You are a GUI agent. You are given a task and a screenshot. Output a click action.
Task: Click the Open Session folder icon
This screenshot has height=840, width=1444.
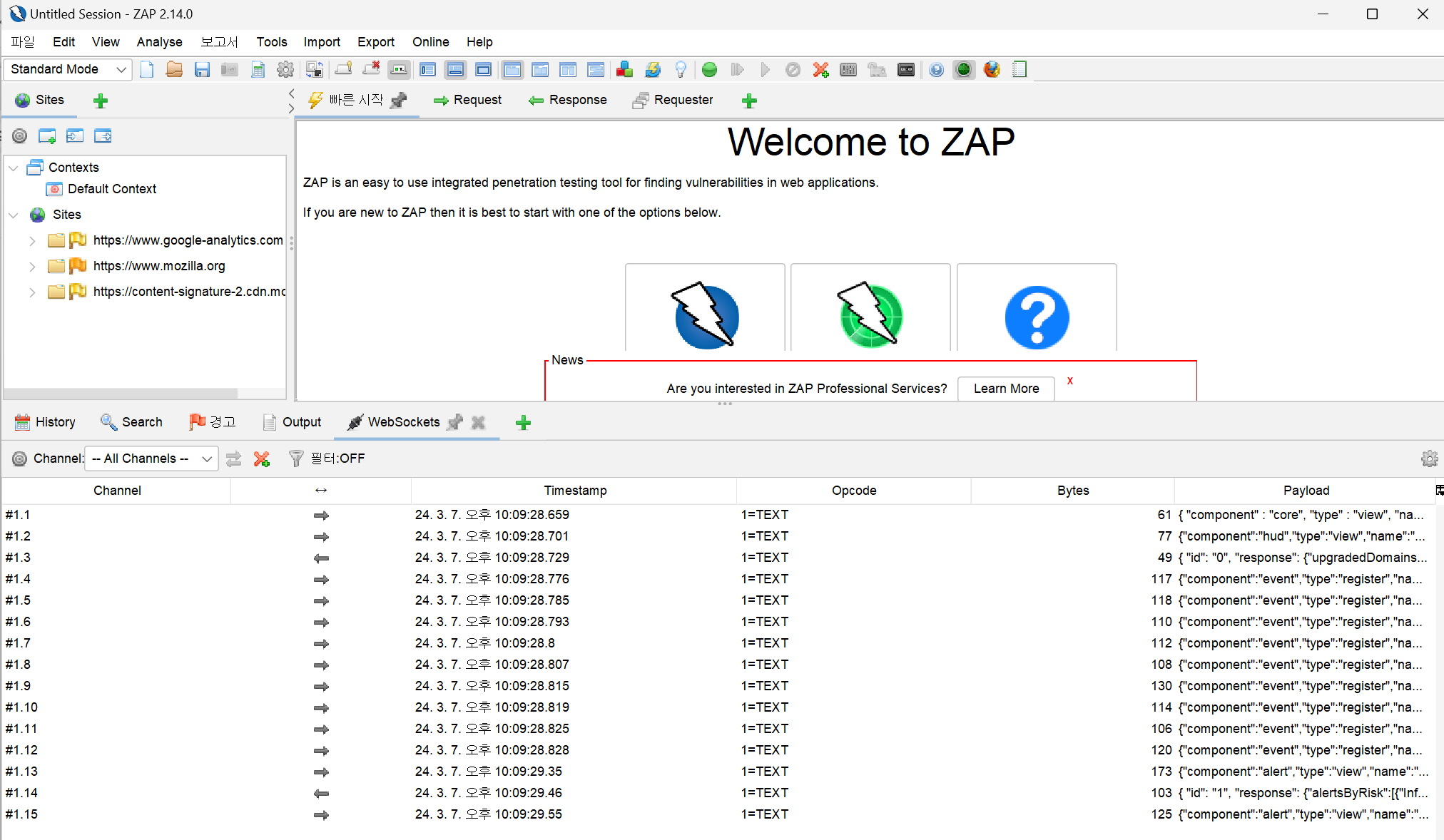point(174,69)
